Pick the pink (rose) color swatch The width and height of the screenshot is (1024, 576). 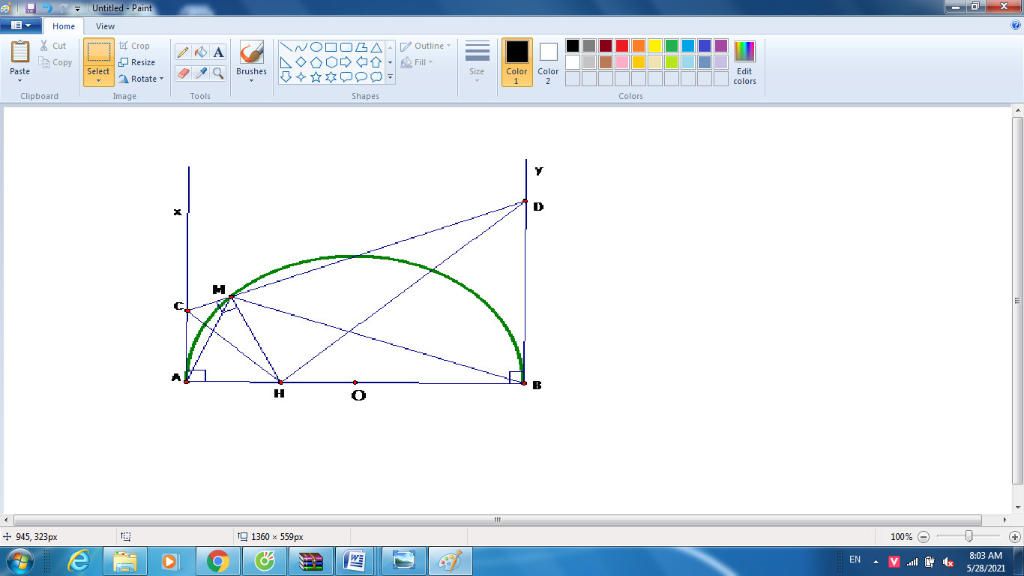[622, 62]
